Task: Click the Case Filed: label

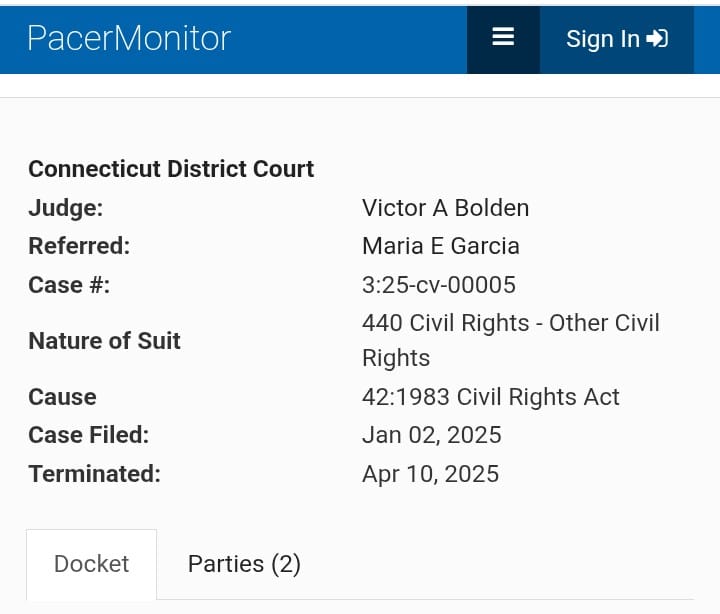Action: coord(89,435)
